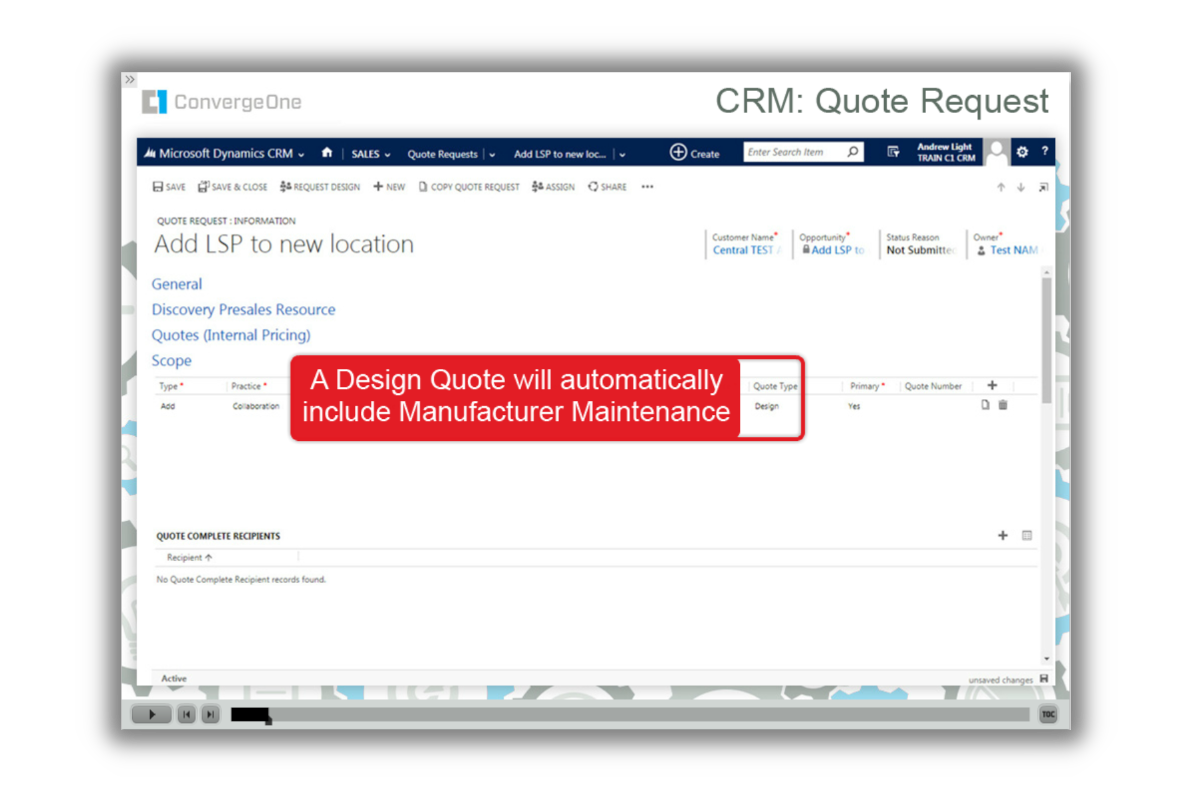This screenshot has width=1190, height=789.
Task: Open the Microsoft Dynamics CRM dropdown
Action: tap(301, 155)
